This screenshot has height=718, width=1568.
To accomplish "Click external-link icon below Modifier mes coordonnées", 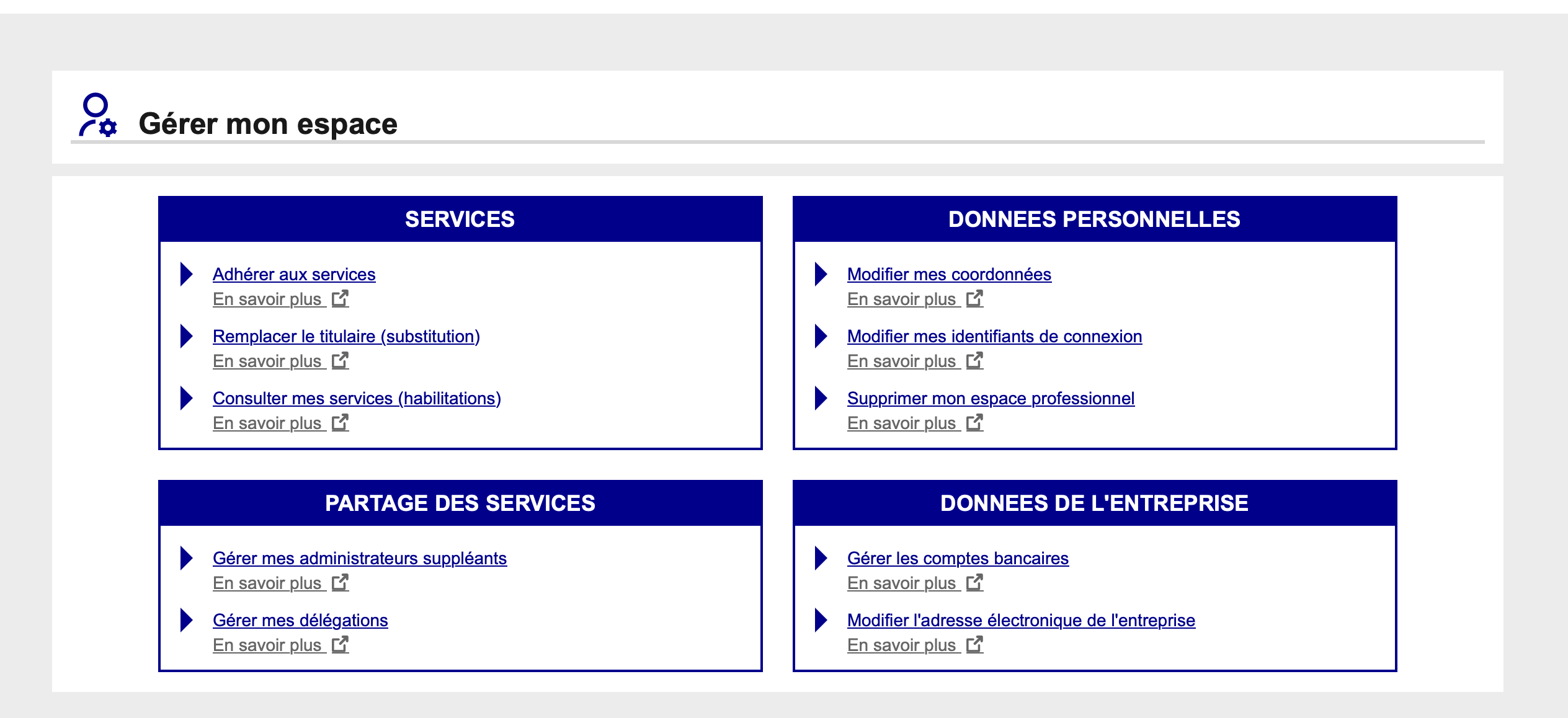I will pos(975,298).
